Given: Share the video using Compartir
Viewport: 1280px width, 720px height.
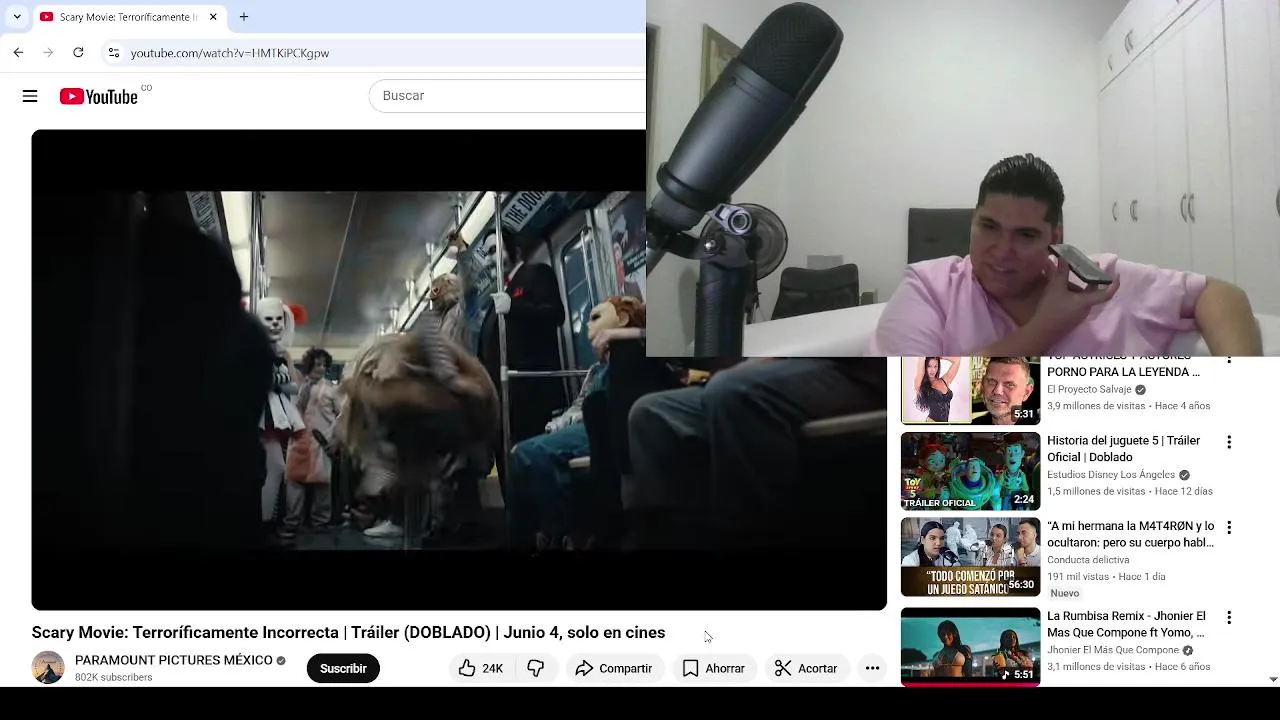Looking at the screenshot, I should [x=614, y=668].
